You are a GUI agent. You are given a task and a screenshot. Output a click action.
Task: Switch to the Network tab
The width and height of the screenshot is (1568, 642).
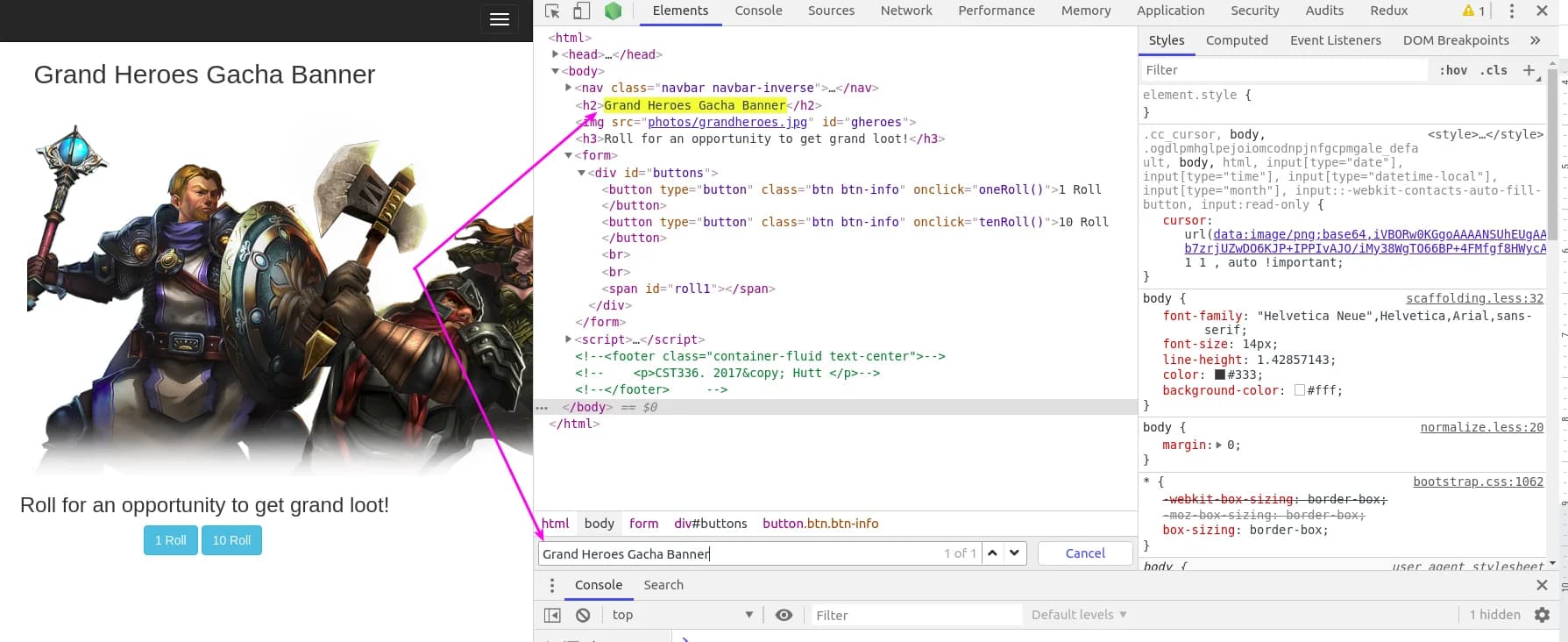coord(905,11)
